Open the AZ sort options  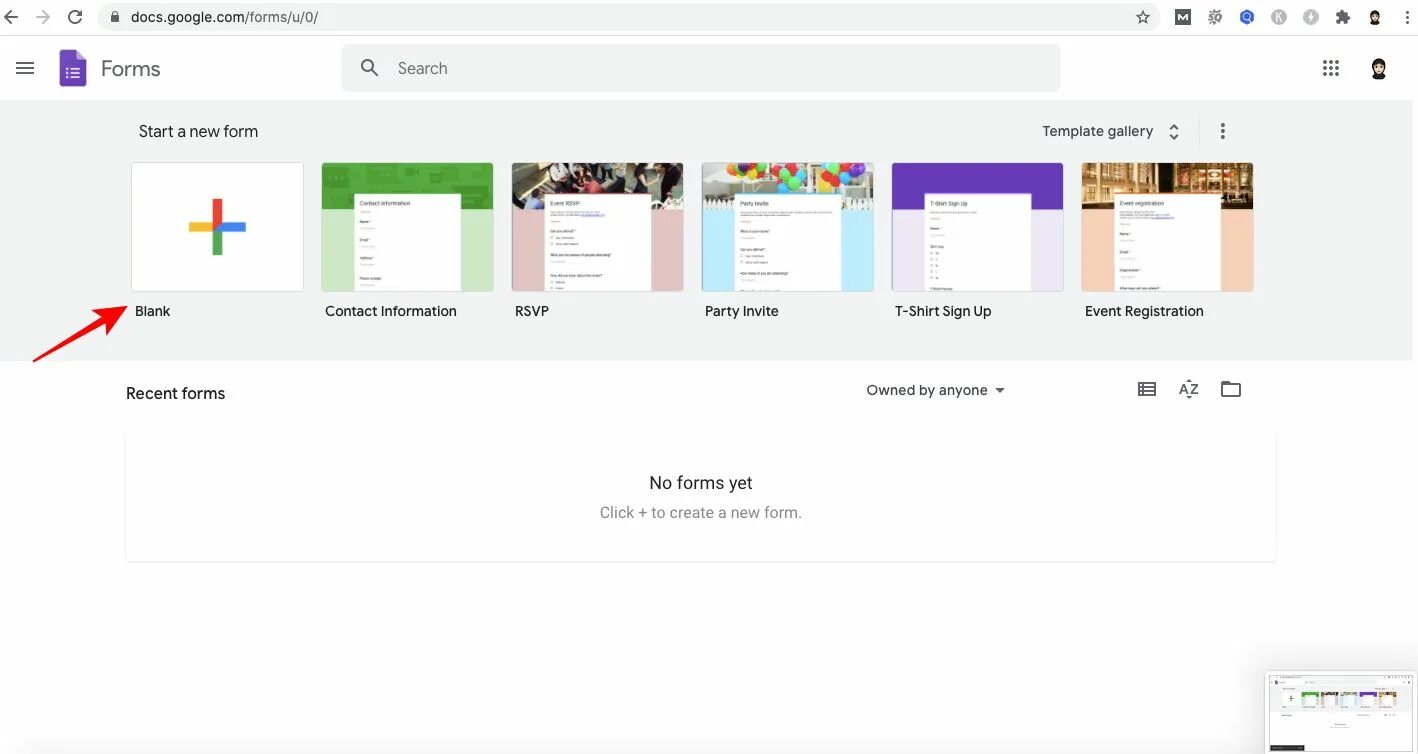[x=1188, y=389]
